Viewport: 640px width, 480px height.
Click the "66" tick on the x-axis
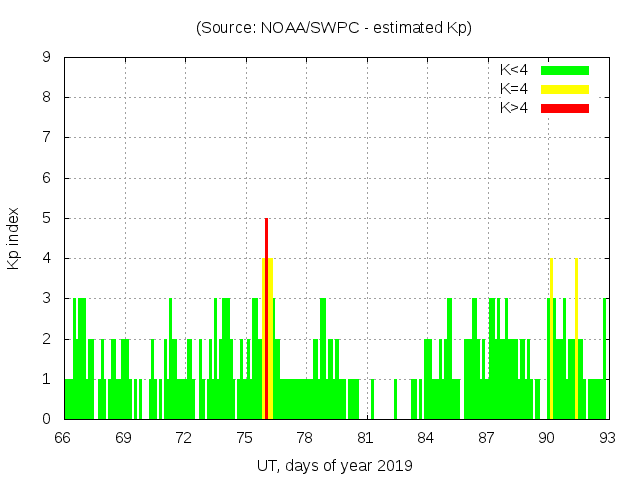tap(64, 438)
